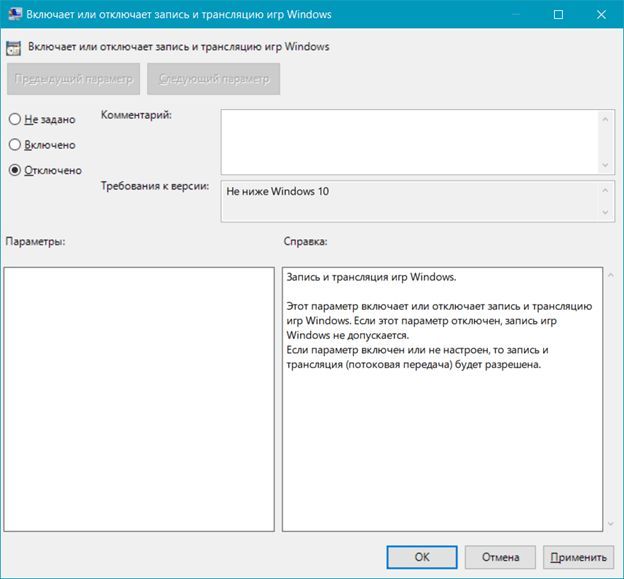Viewport: 624px width, 579px height.
Task: Click the "Параметры:" label
Action: tap(35, 242)
